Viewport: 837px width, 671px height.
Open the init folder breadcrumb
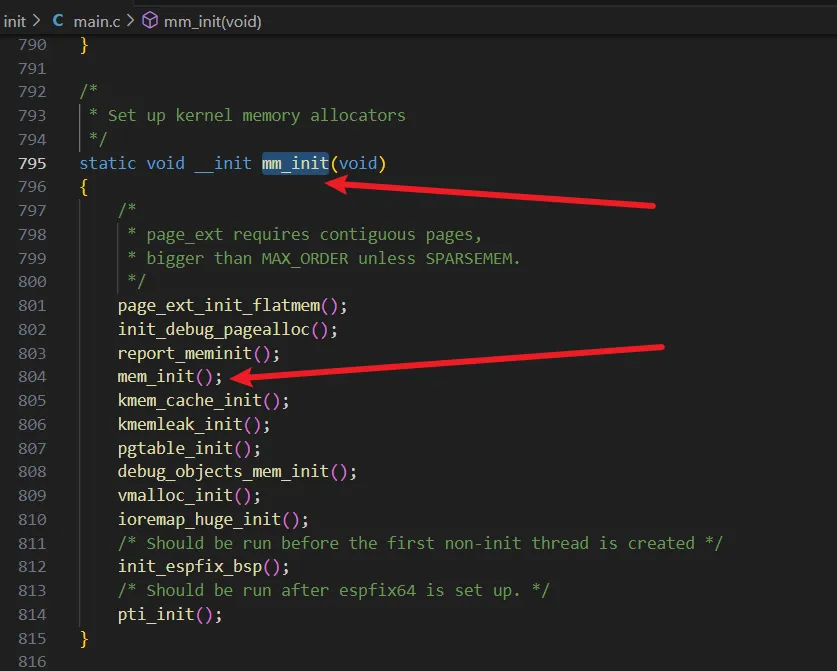[x=15, y=21]
